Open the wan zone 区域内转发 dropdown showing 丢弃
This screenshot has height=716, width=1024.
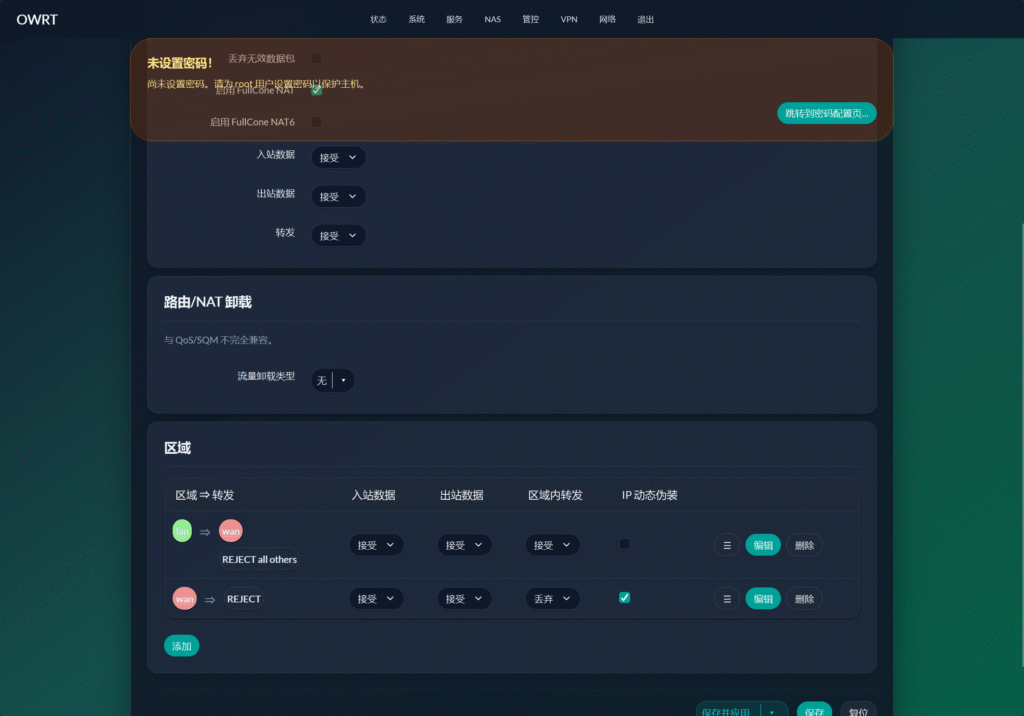tap(552, 598)
